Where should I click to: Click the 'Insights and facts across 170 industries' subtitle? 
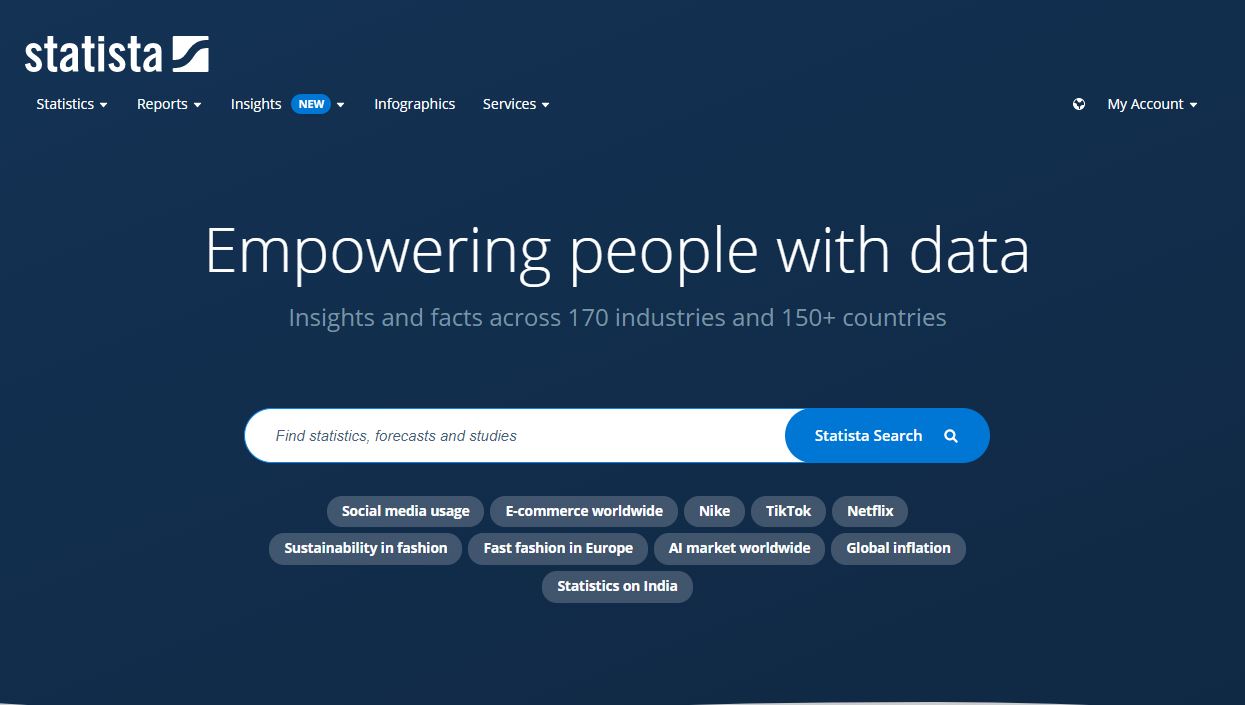pyautogui.click(x=617, y=318)
